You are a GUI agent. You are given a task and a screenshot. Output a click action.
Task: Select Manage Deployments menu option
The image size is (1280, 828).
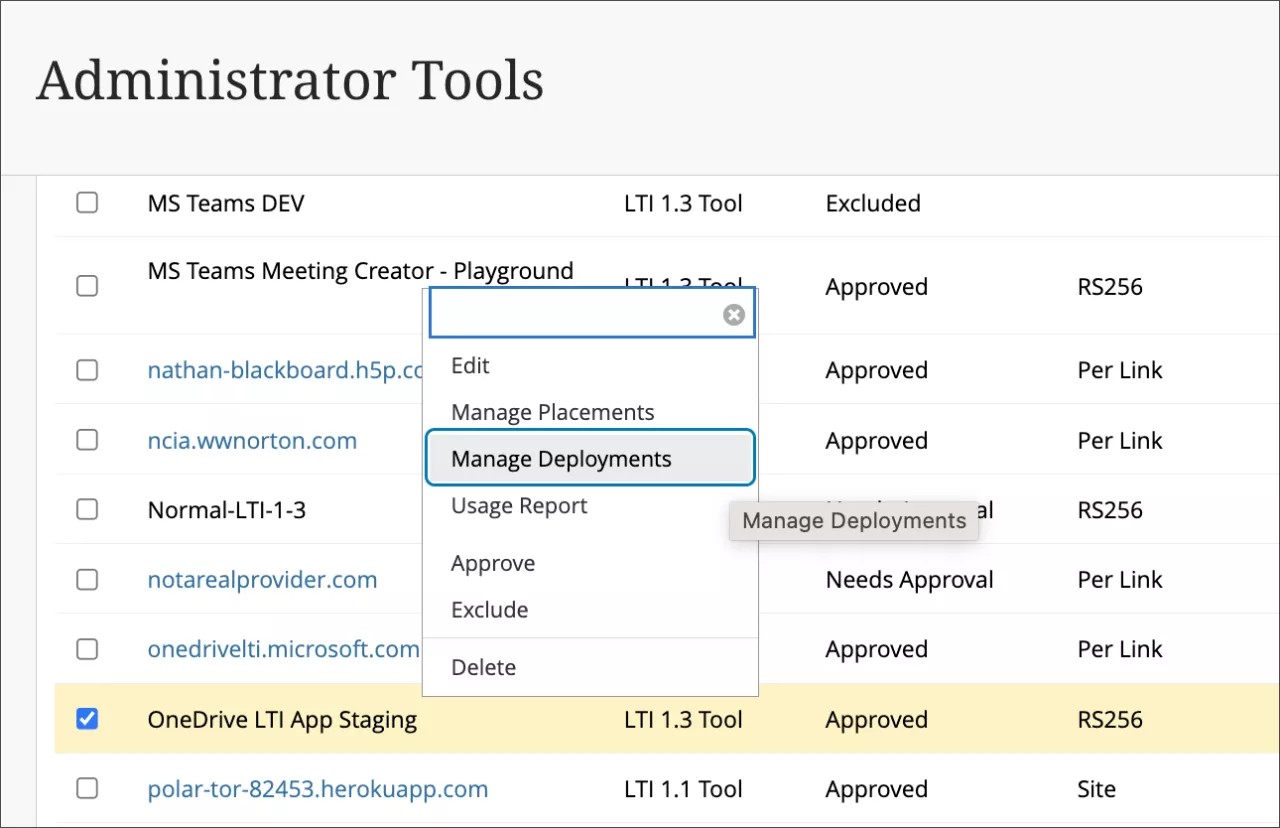click(561, 458)
